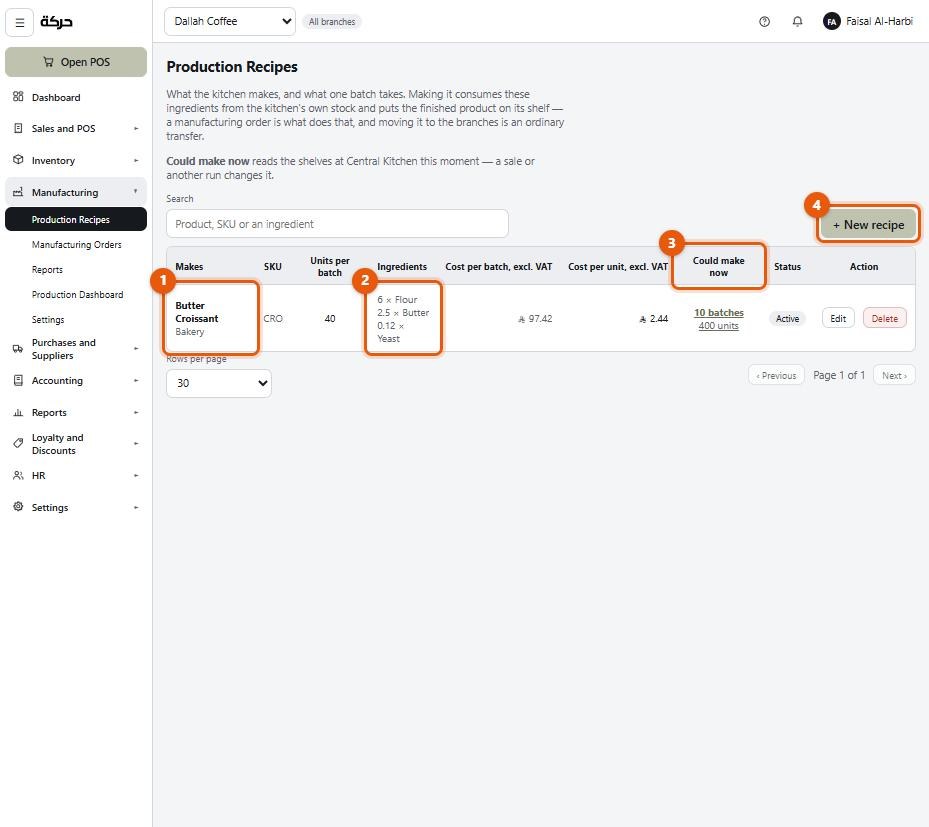
Task: Click the Arabic app logo
Action: [56, 22]
